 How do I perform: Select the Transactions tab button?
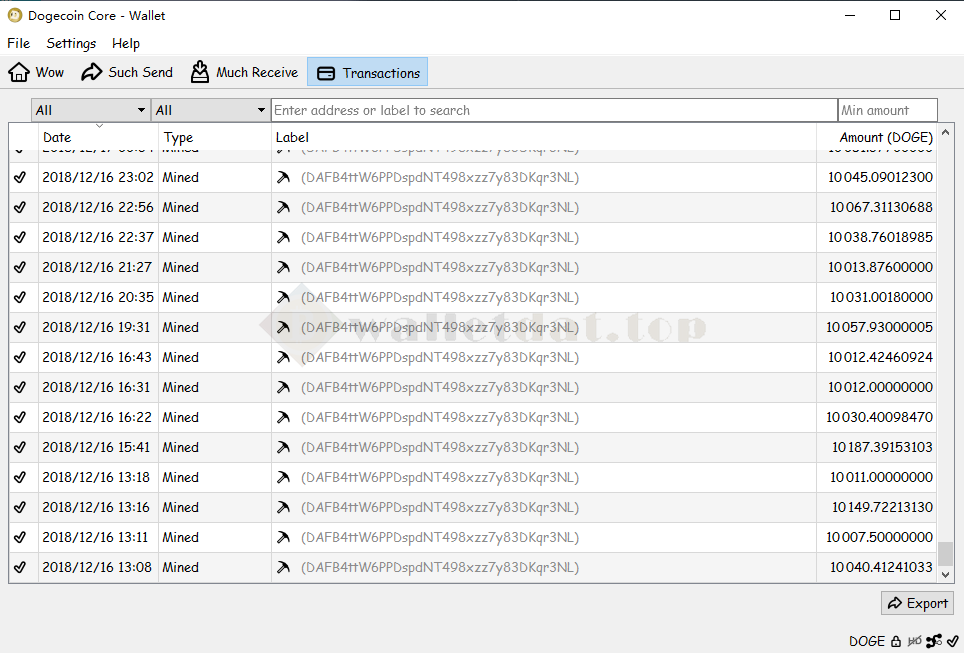[368, 72]
